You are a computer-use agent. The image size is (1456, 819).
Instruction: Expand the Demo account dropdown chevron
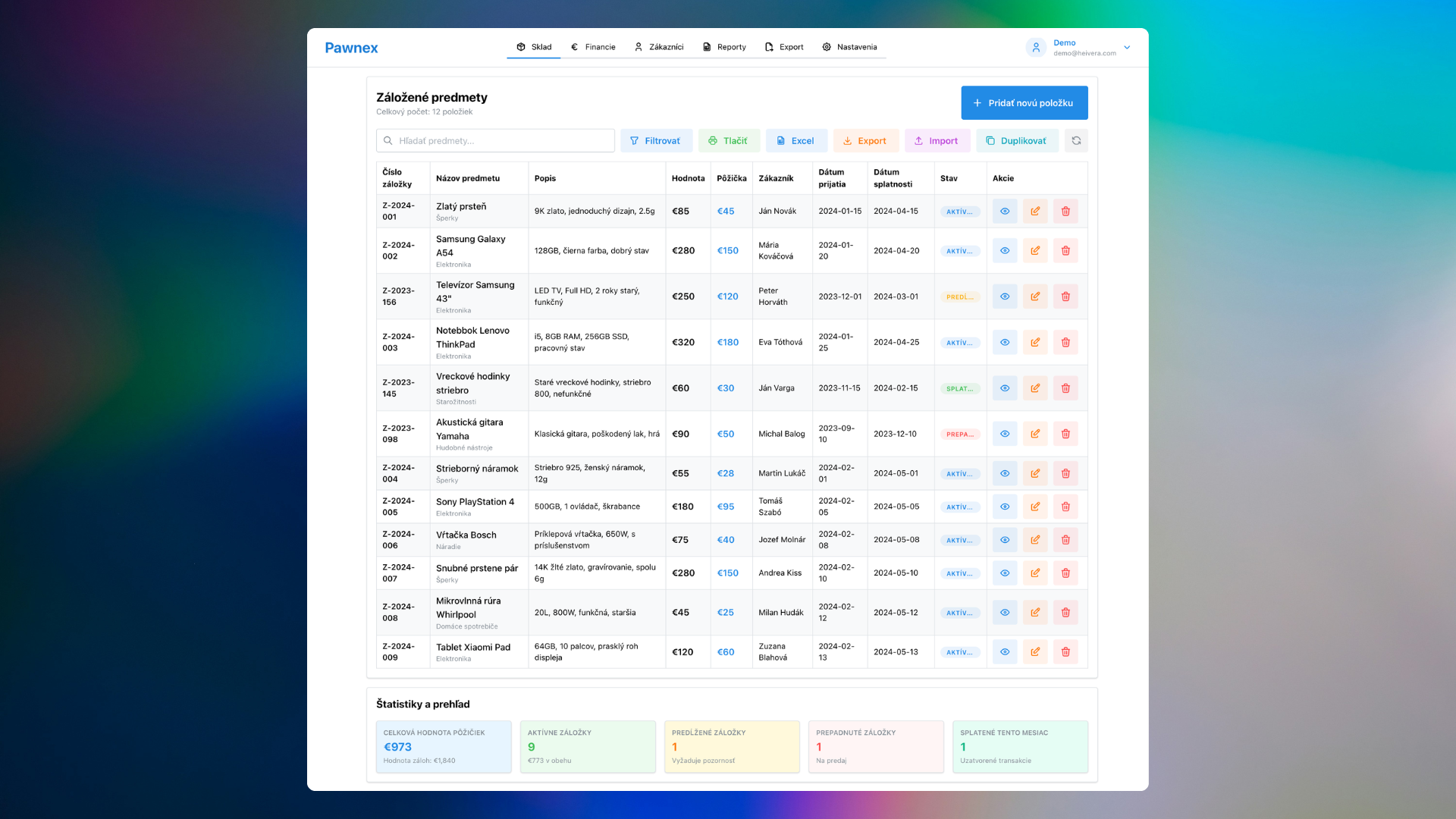point(1127,47)
